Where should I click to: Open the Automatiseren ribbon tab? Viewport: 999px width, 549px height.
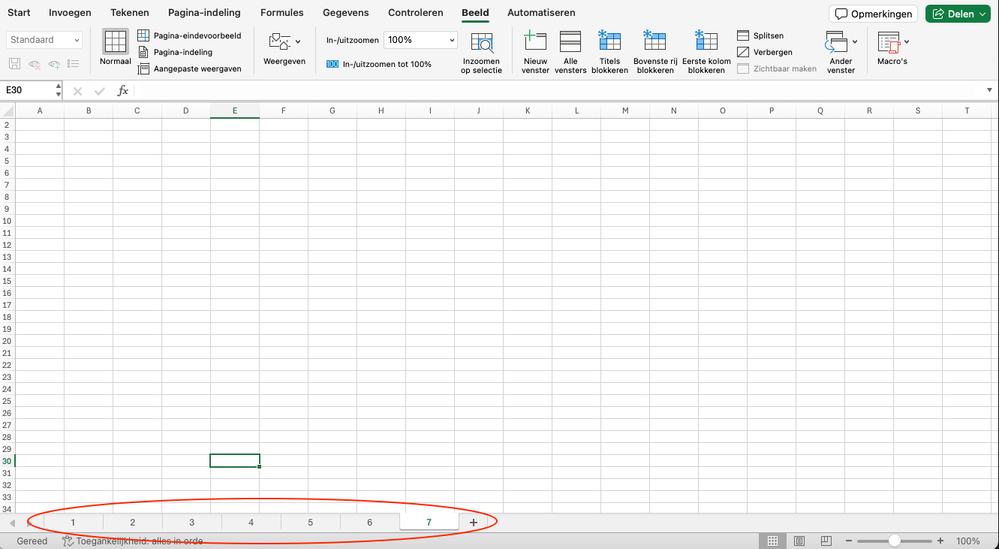(x=541, y=13)
